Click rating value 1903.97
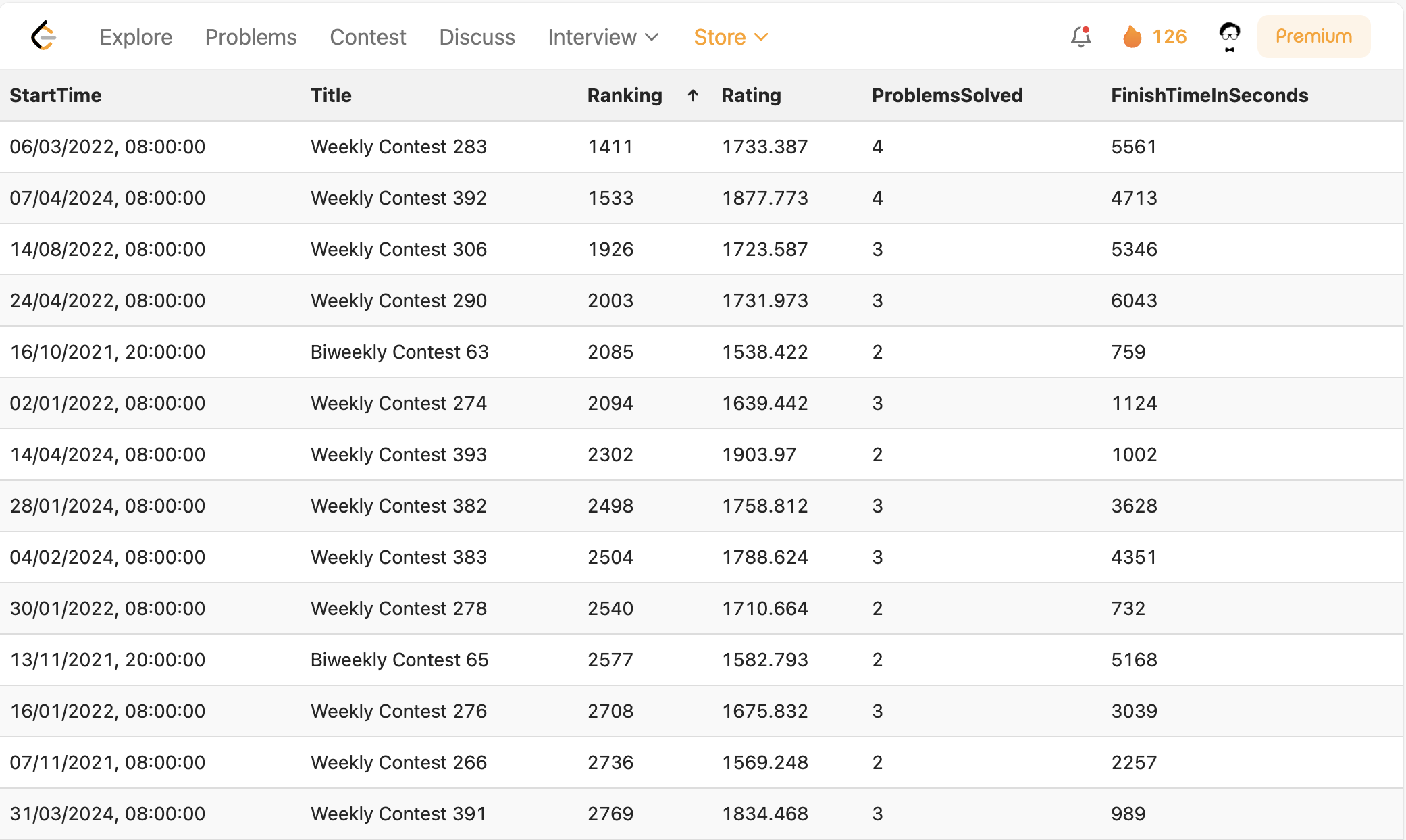This screenshot has width=1406, height=840. (759, 454)
